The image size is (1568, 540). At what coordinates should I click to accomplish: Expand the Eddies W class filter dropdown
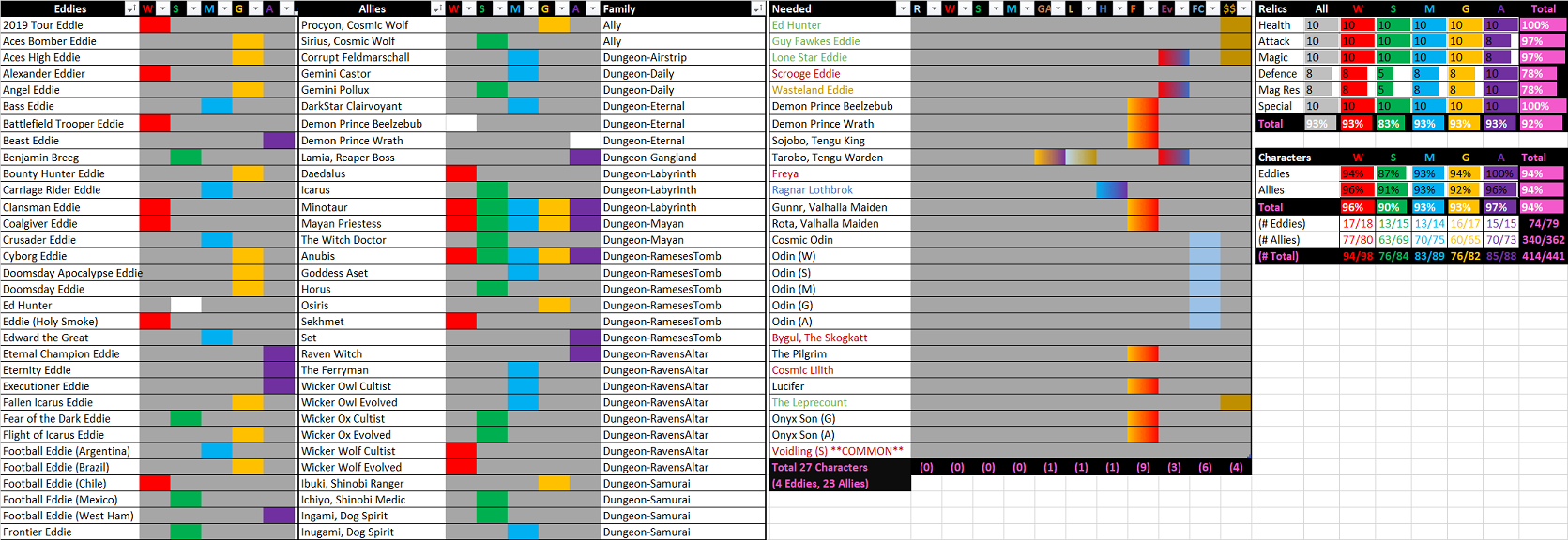[161, 8]
